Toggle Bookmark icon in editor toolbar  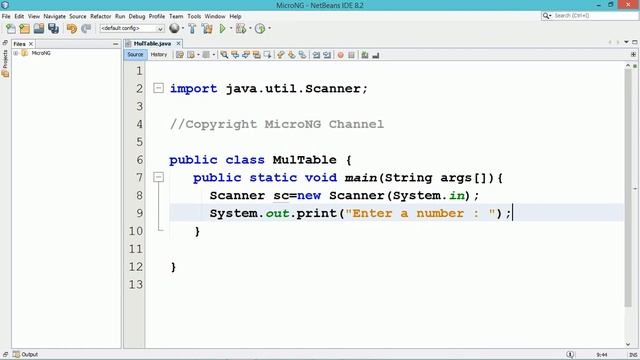[302, 55]
